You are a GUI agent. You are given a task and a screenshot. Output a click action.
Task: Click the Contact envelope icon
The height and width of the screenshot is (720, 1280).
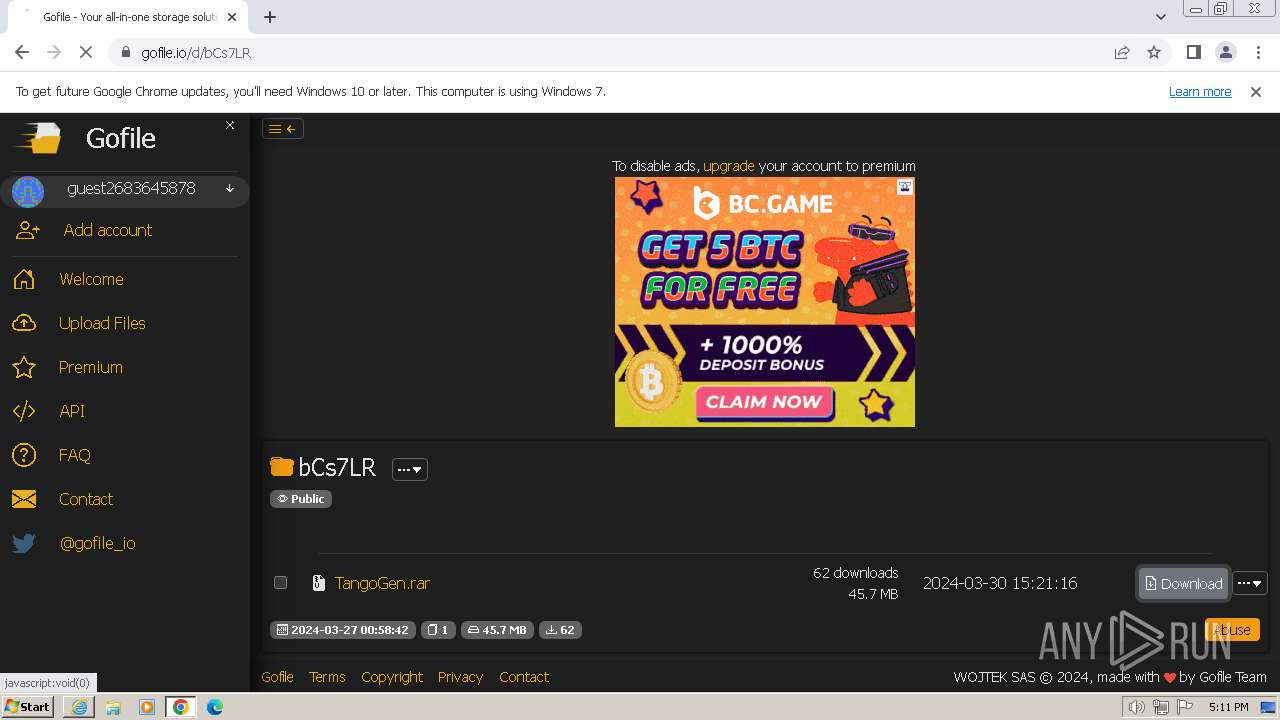tap(24, 499)
